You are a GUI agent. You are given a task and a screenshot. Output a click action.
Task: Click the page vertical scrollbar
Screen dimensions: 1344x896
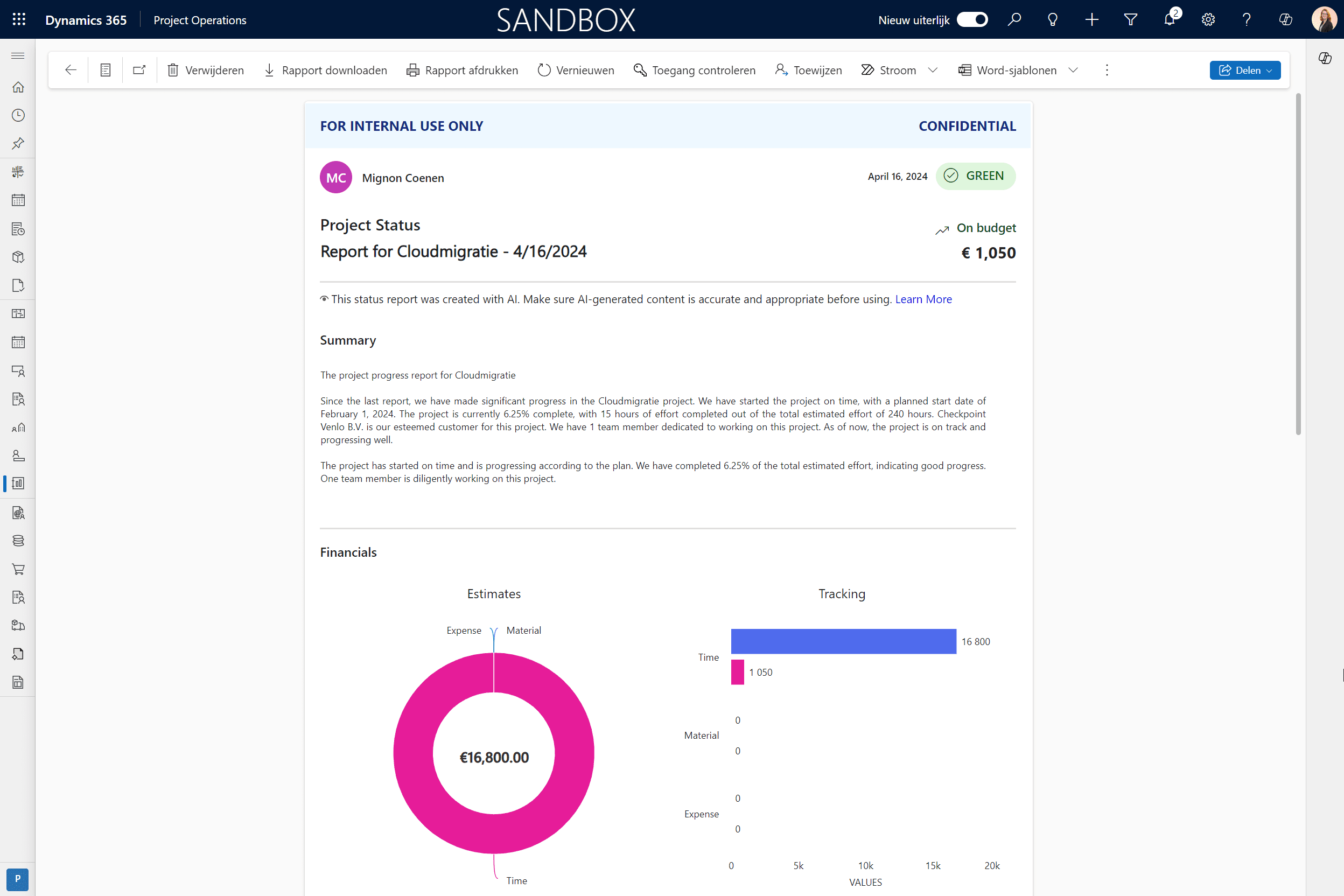(1298, 264)
